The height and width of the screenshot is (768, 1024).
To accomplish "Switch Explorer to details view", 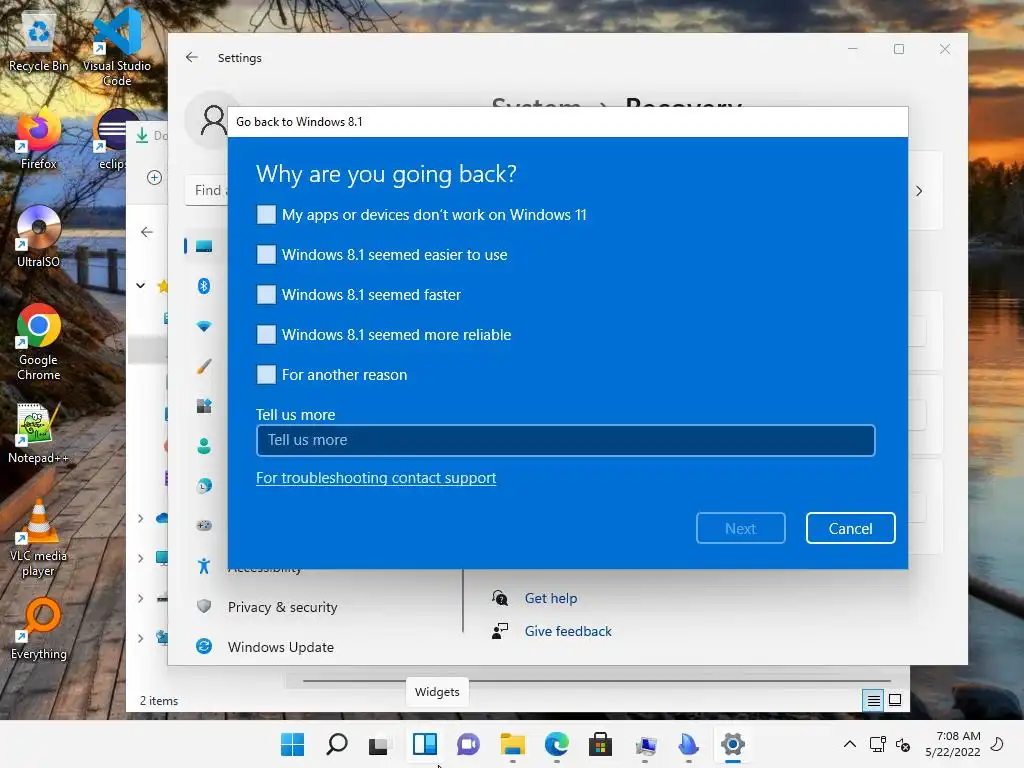I will [x=873, y=701].
